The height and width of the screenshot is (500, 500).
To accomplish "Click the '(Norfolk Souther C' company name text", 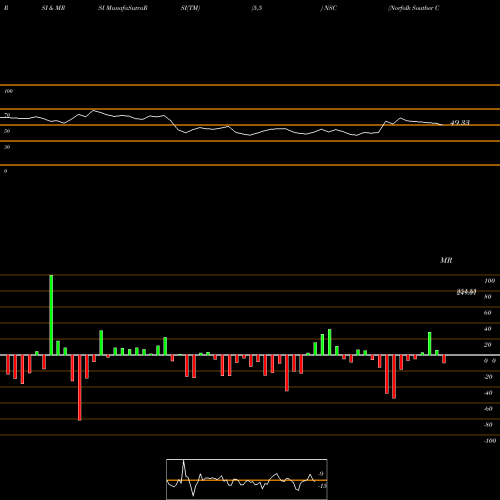I will [414, 8].
